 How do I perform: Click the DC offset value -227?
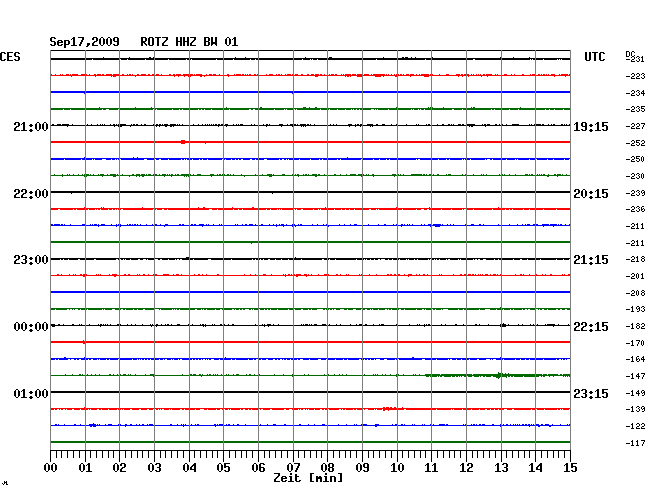[x=635, y=126]
